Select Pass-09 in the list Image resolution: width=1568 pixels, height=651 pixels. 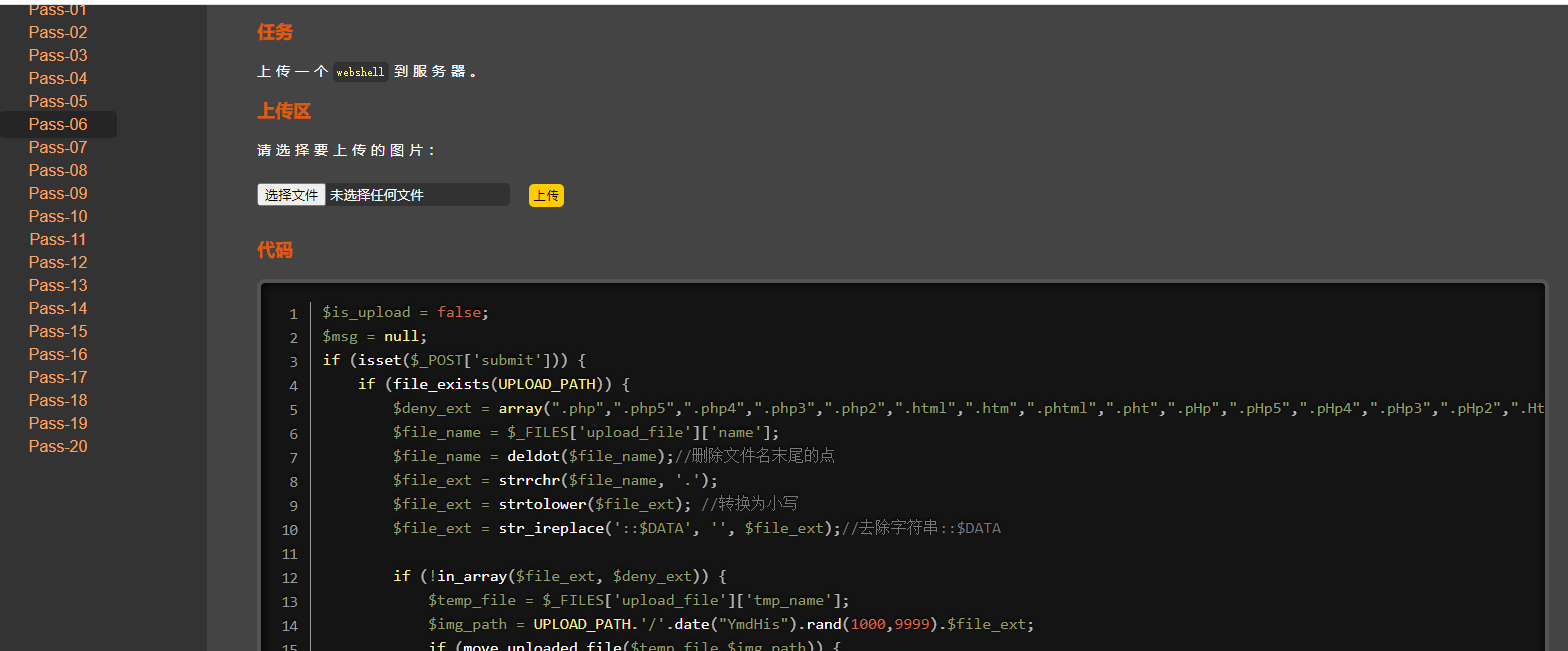coord(58,193)
